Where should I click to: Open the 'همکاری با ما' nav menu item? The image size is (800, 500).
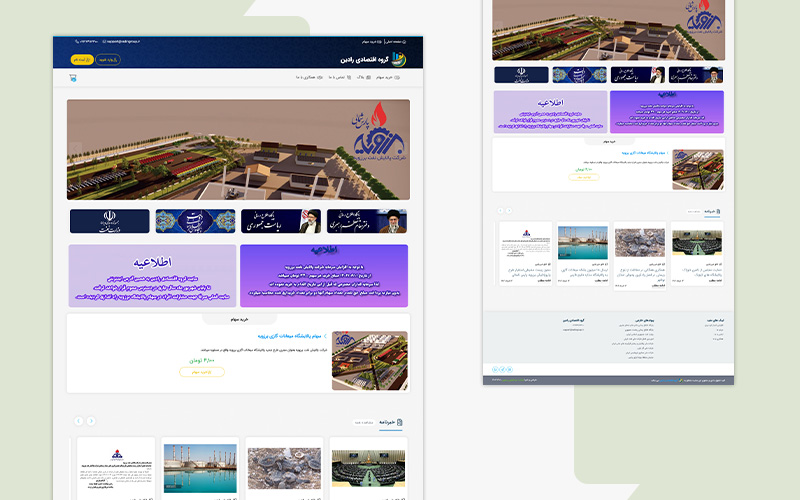coord(309,78)
